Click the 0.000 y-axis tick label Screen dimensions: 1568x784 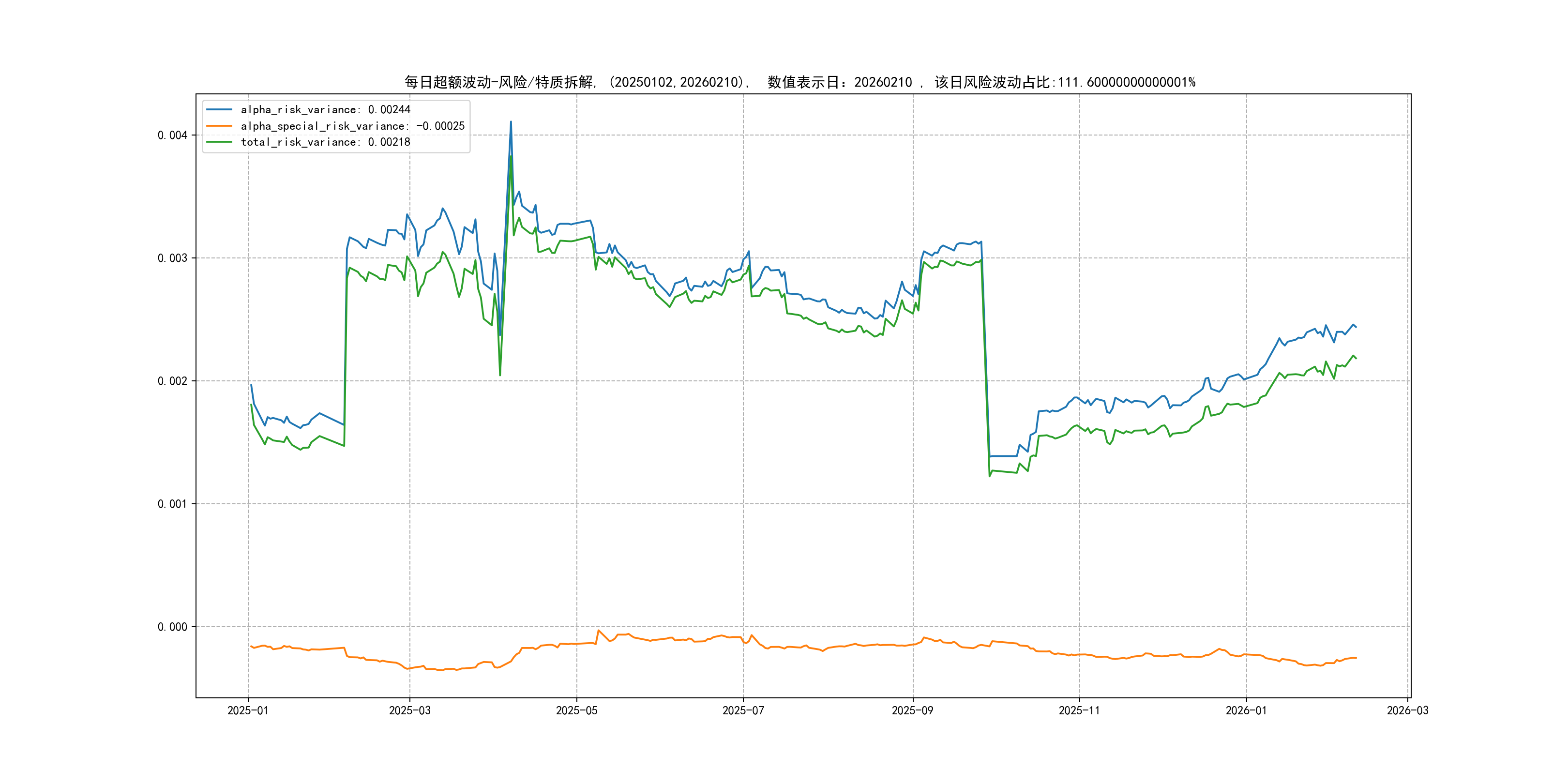tap(172, 627)
